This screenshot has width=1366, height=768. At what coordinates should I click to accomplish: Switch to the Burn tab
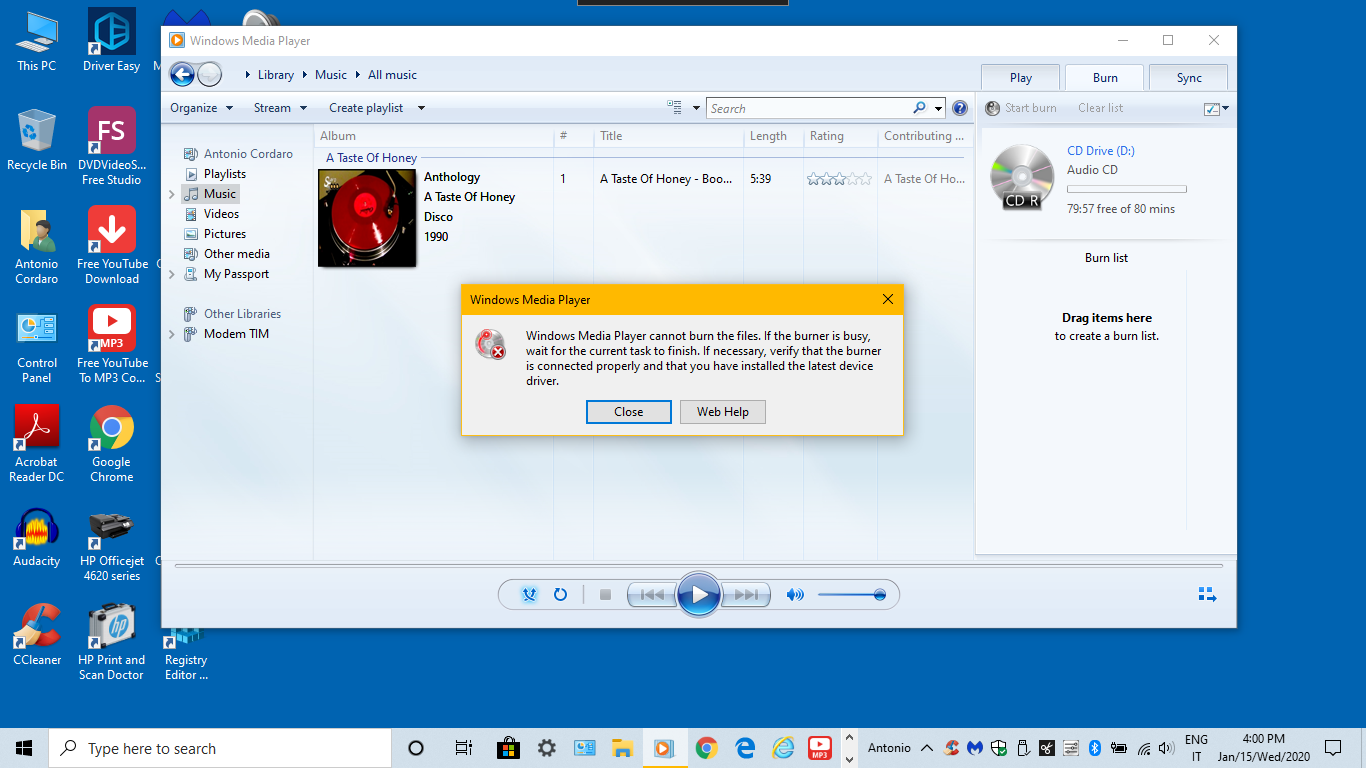(x=1105, y=77)
